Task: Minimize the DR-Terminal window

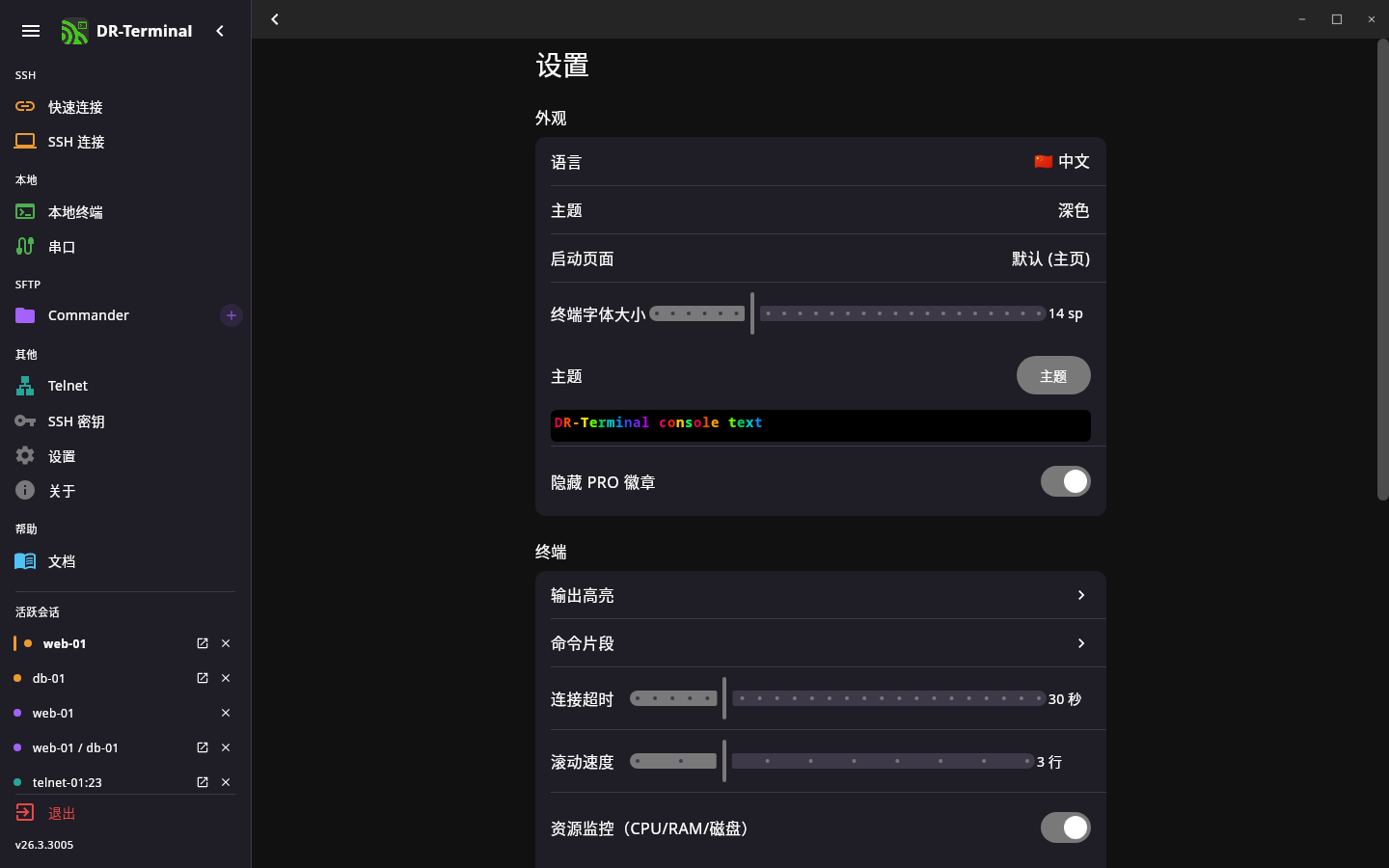Action: click(1302, 19)
